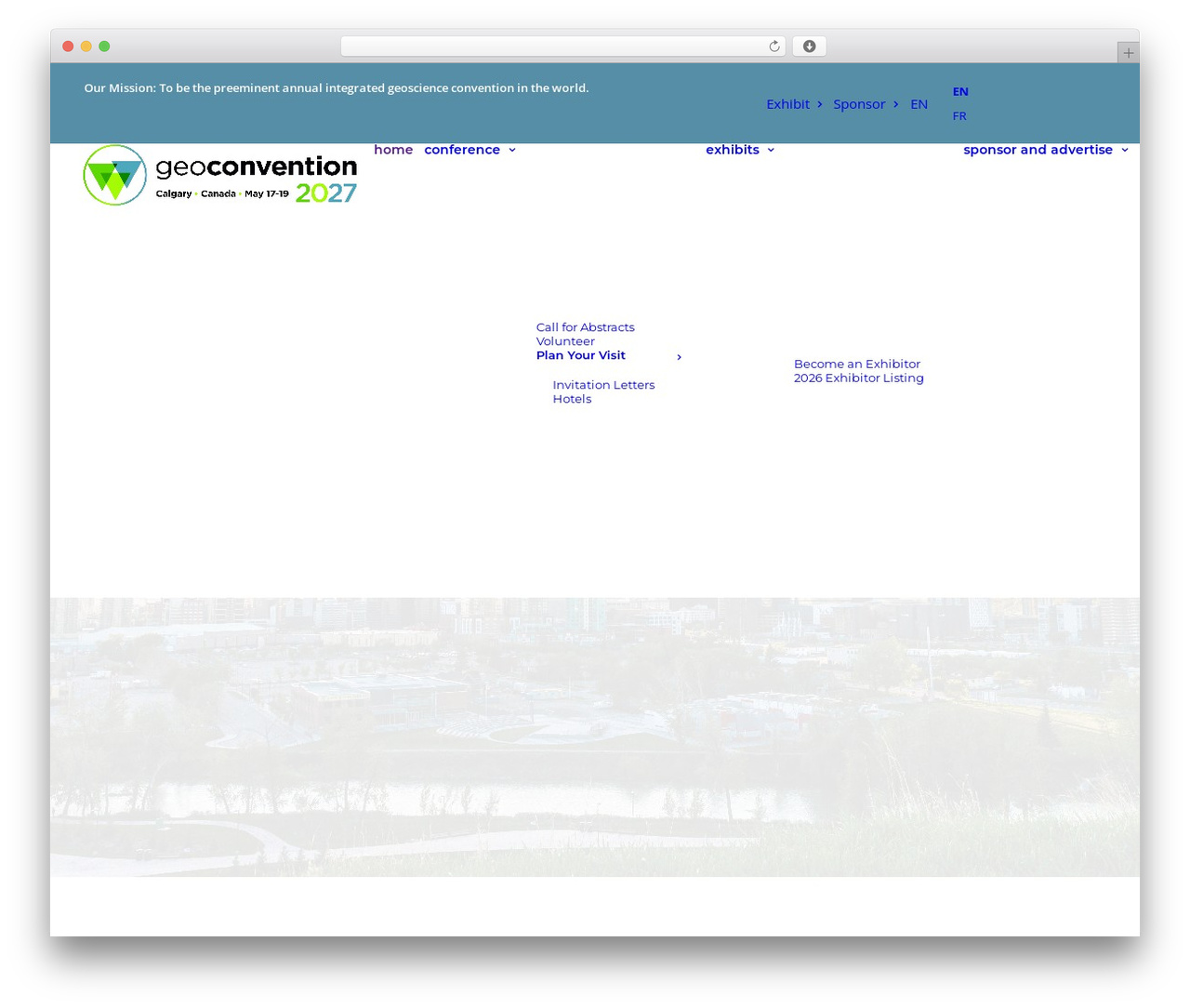Open the conference menu item

coord(462,150)
